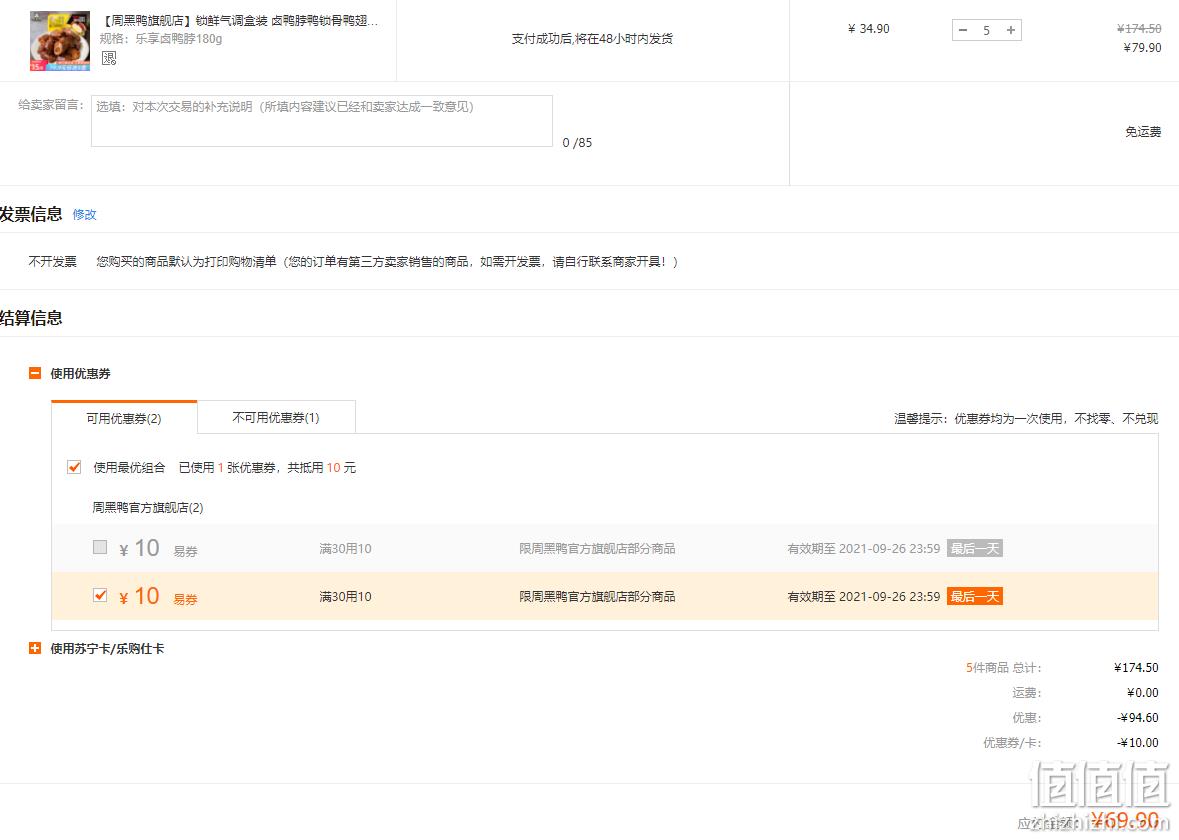
Task: Click the total amount ¥174.50 in summary
Action: [1136, 668]
